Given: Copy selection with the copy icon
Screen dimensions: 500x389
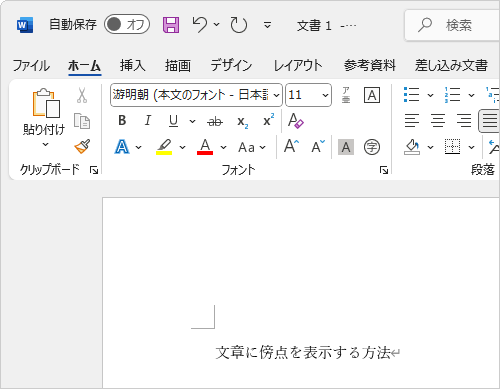Looking at the screenshot, I should 82,121.
